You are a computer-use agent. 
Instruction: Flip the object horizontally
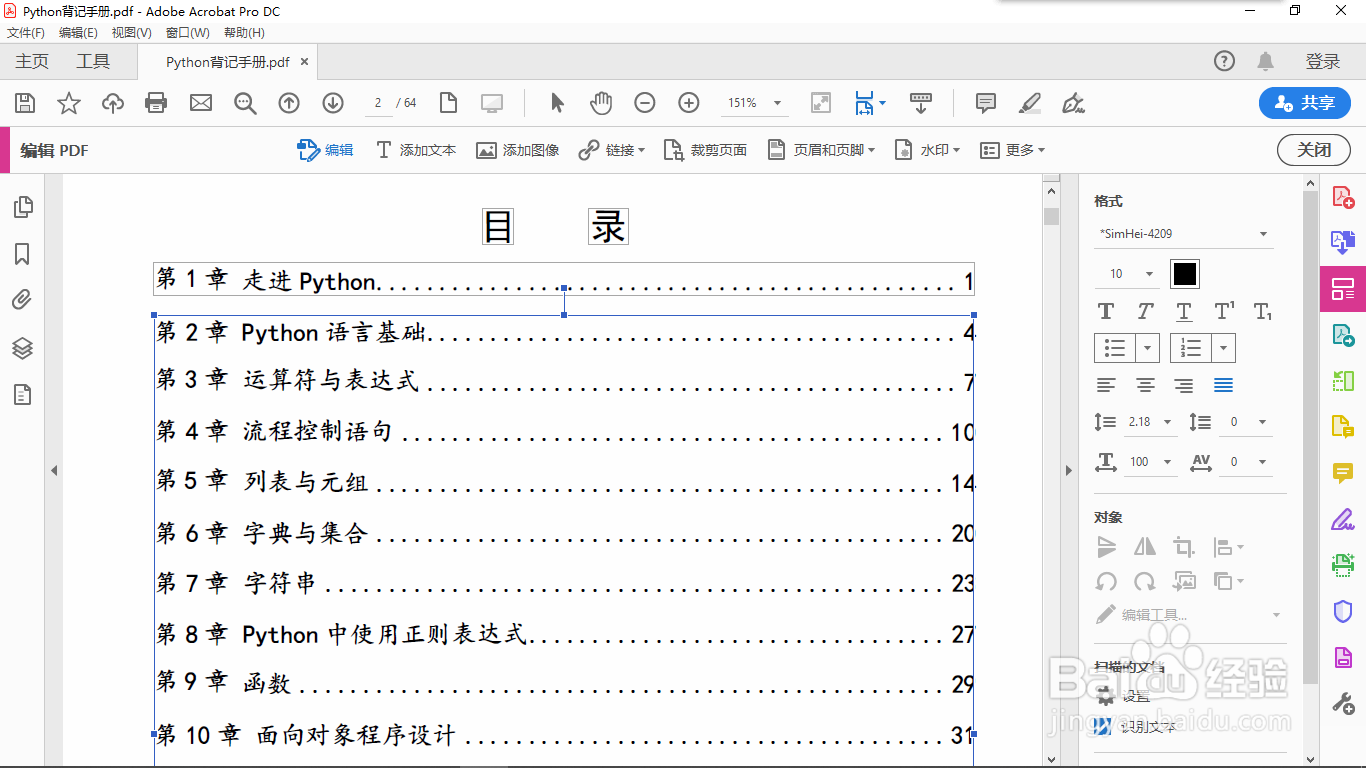(1145, 547)
